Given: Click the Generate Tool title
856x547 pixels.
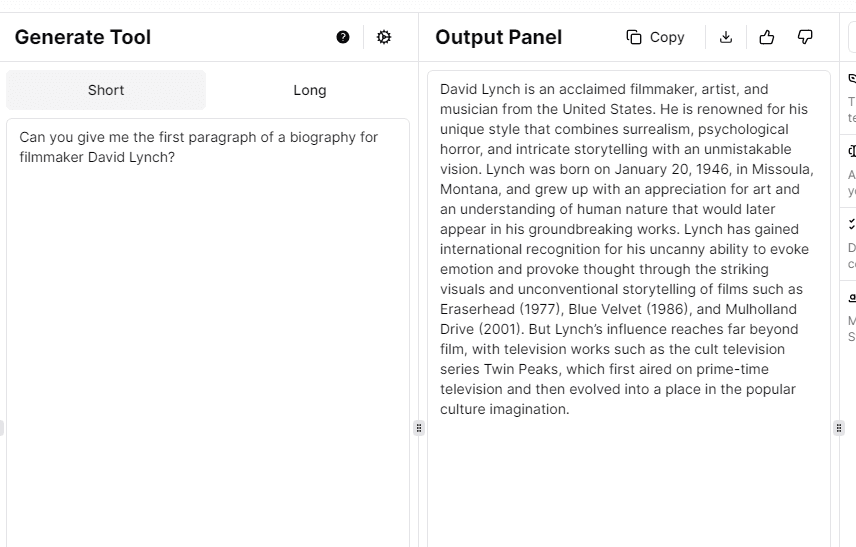Looking at the screenshot, I should [x=83, y=37].
